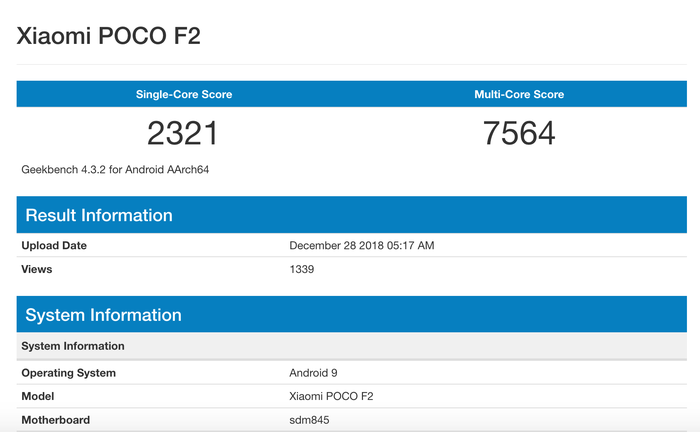
Task: Select the Android 9 value
Action: coord(313,373)
